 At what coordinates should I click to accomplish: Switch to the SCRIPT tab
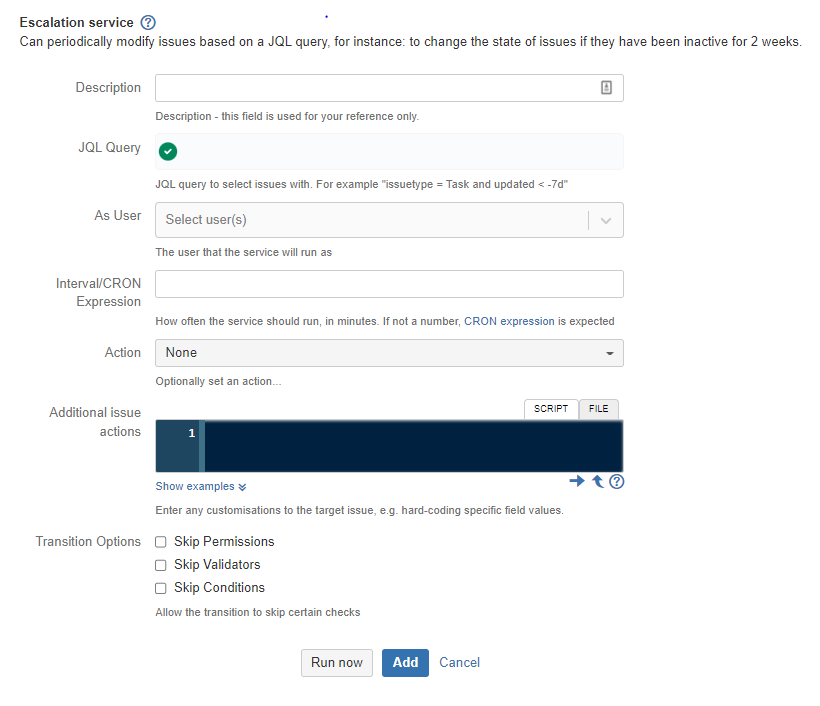[x=551, y=409]
